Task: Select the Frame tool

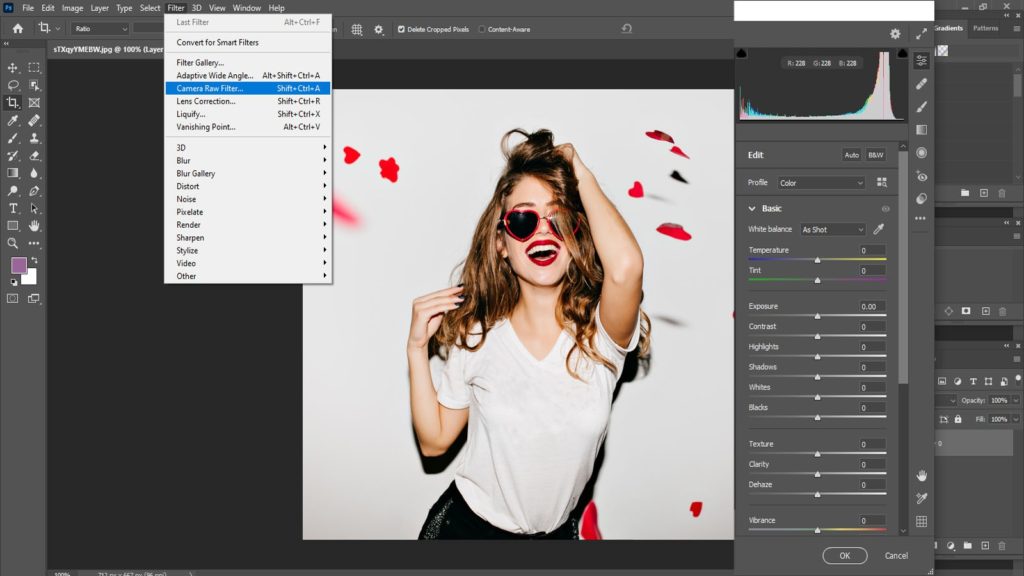Action: pos(34,103)
